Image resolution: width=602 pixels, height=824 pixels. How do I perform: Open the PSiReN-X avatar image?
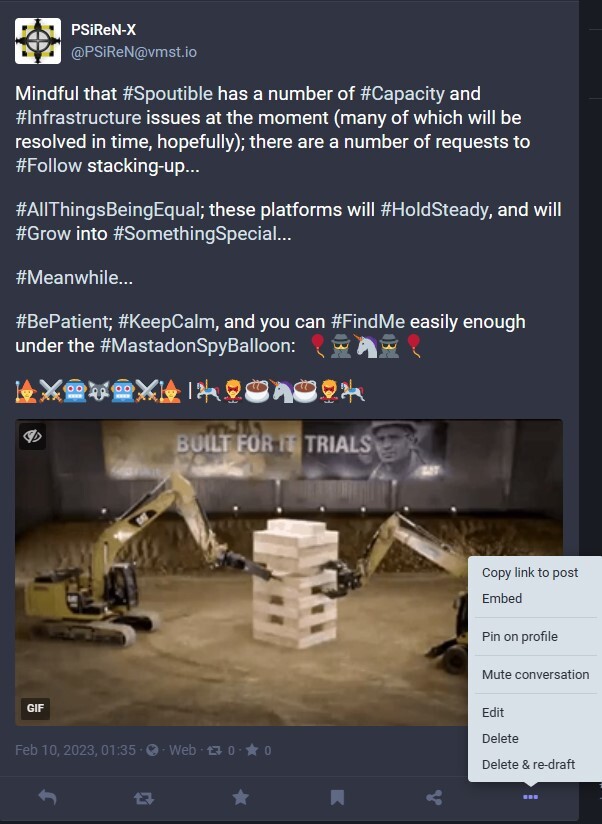pyautogui.click(x=38, y=41)
